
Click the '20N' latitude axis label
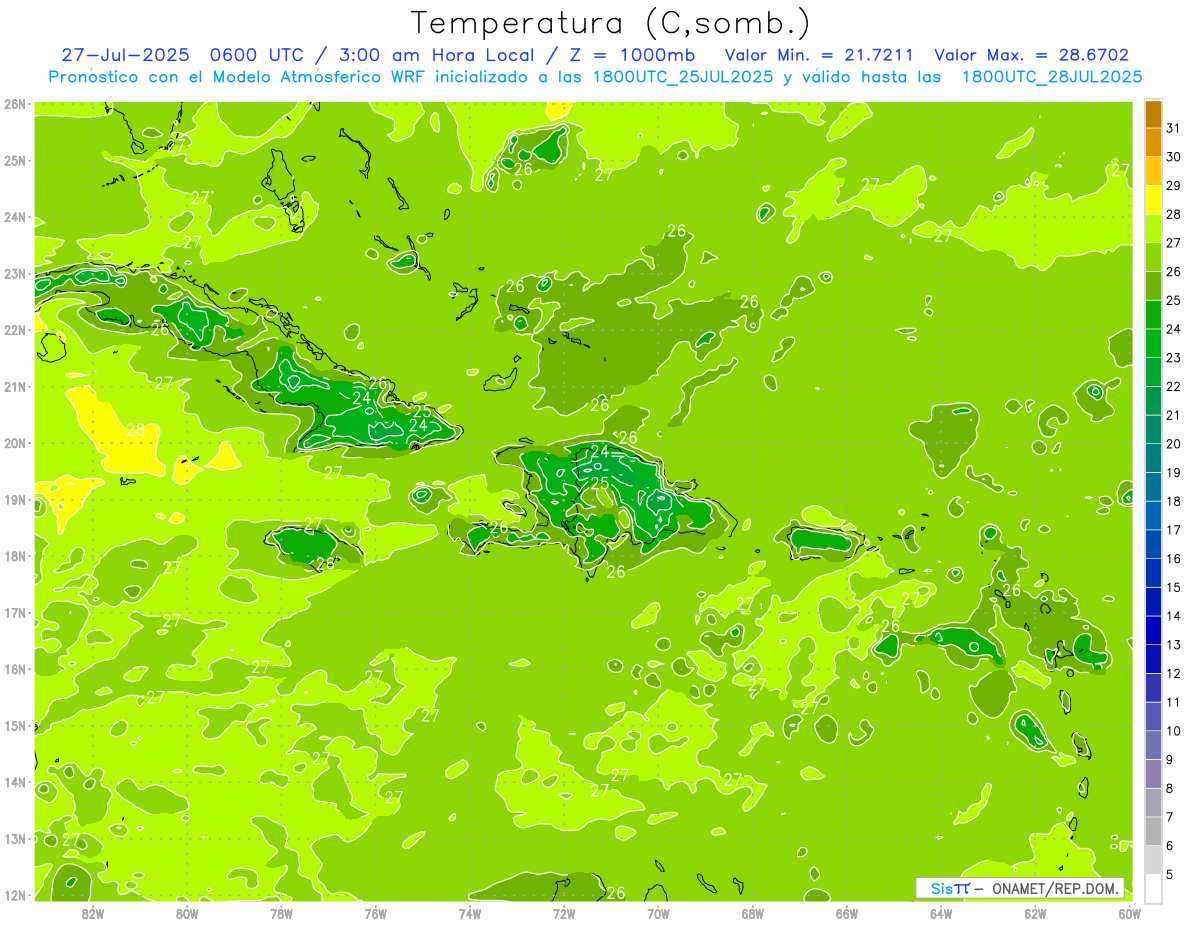[x=14, y=443]
